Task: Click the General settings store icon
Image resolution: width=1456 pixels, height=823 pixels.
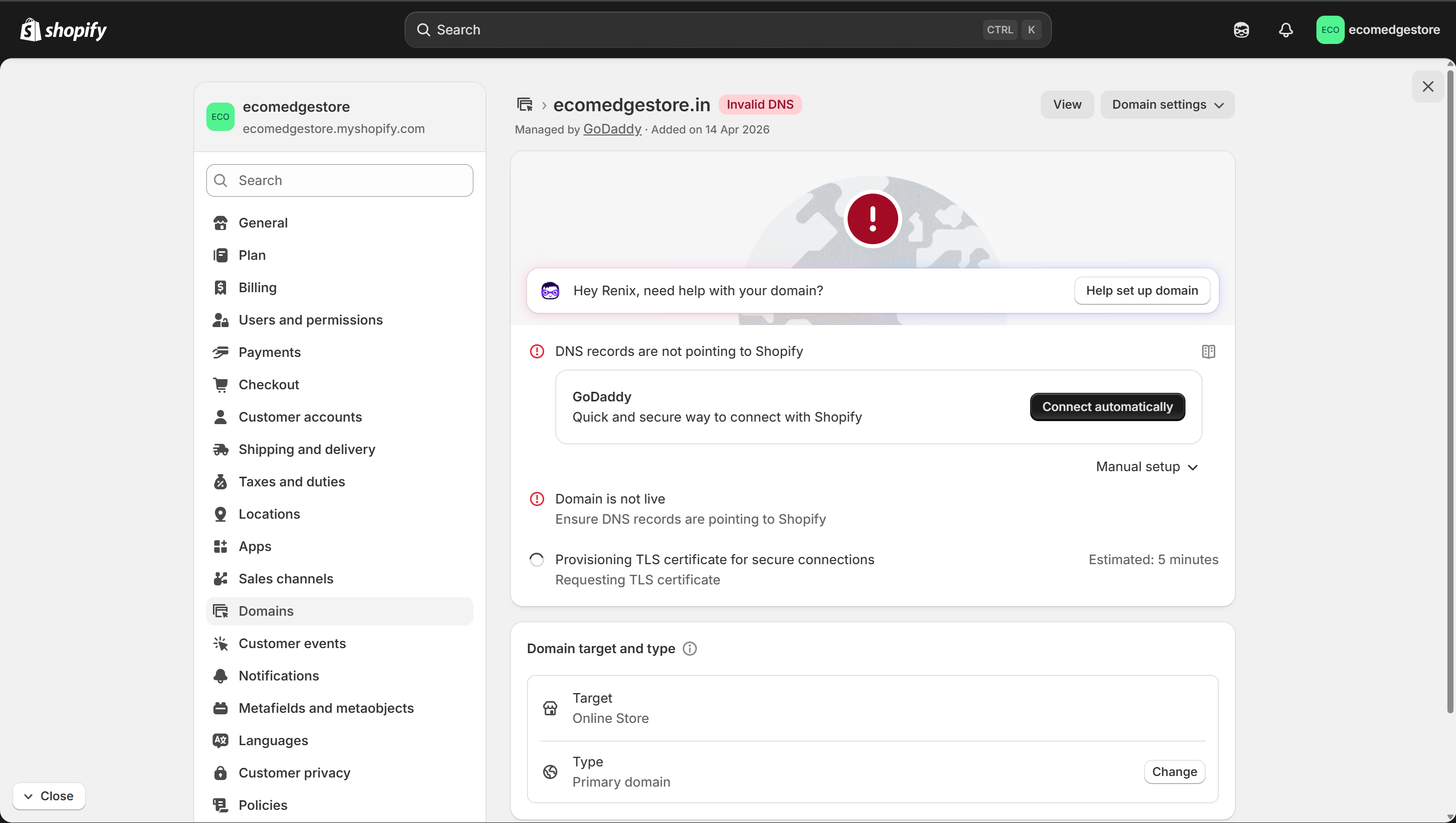Action: click(x=220, y=223)
